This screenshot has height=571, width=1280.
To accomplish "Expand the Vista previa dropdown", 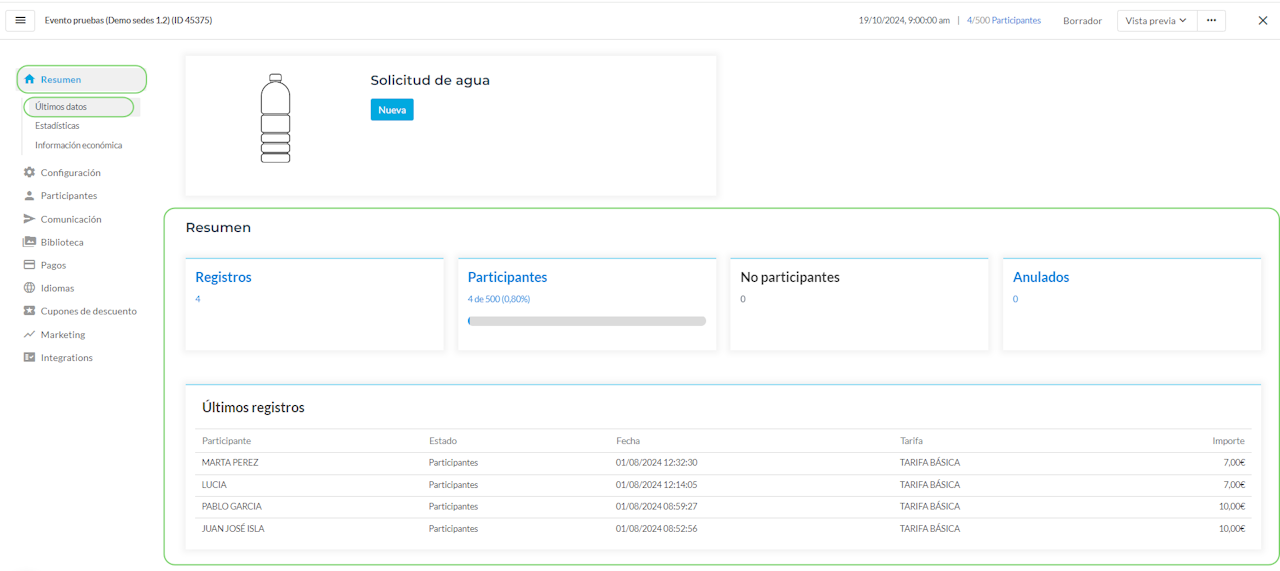I will pyautogui.click(x=1156, y=20).
